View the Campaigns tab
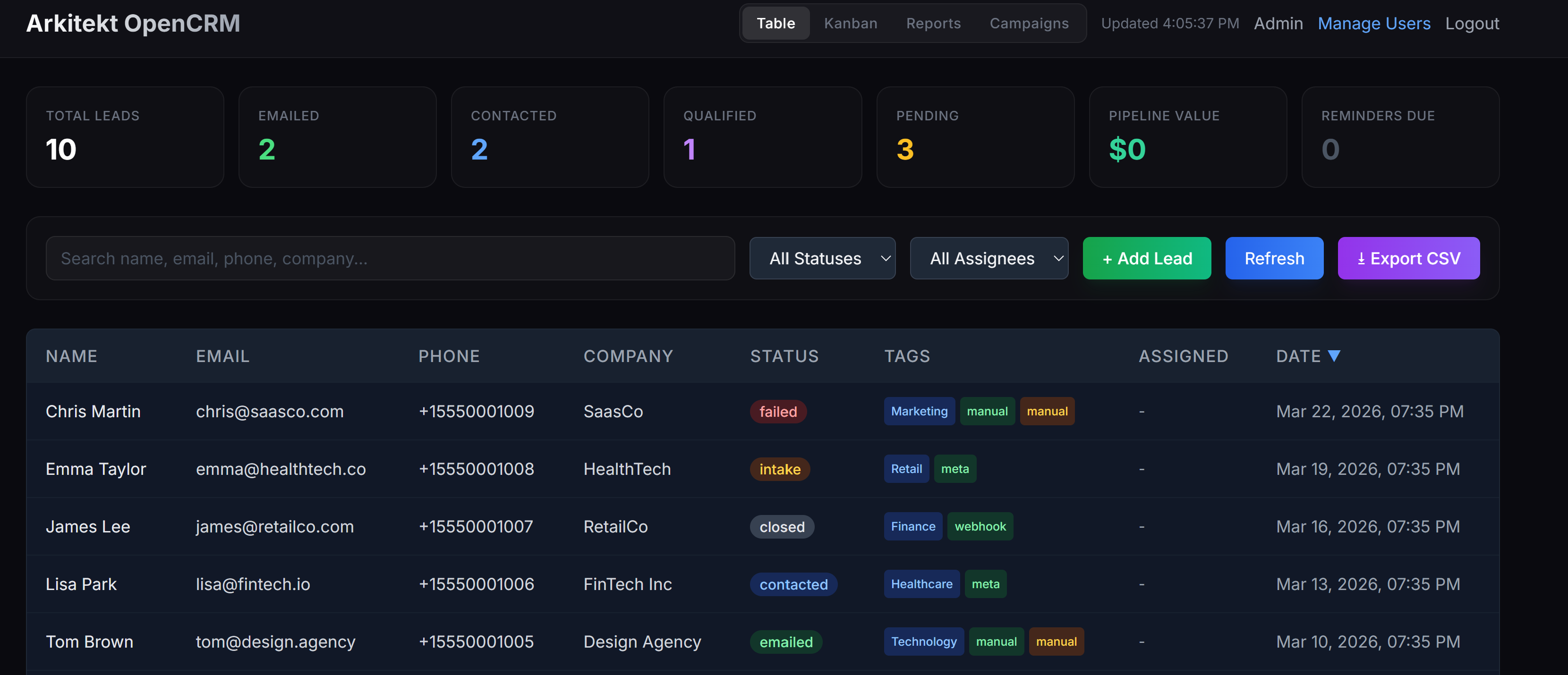 click(x=1029, y=23)
